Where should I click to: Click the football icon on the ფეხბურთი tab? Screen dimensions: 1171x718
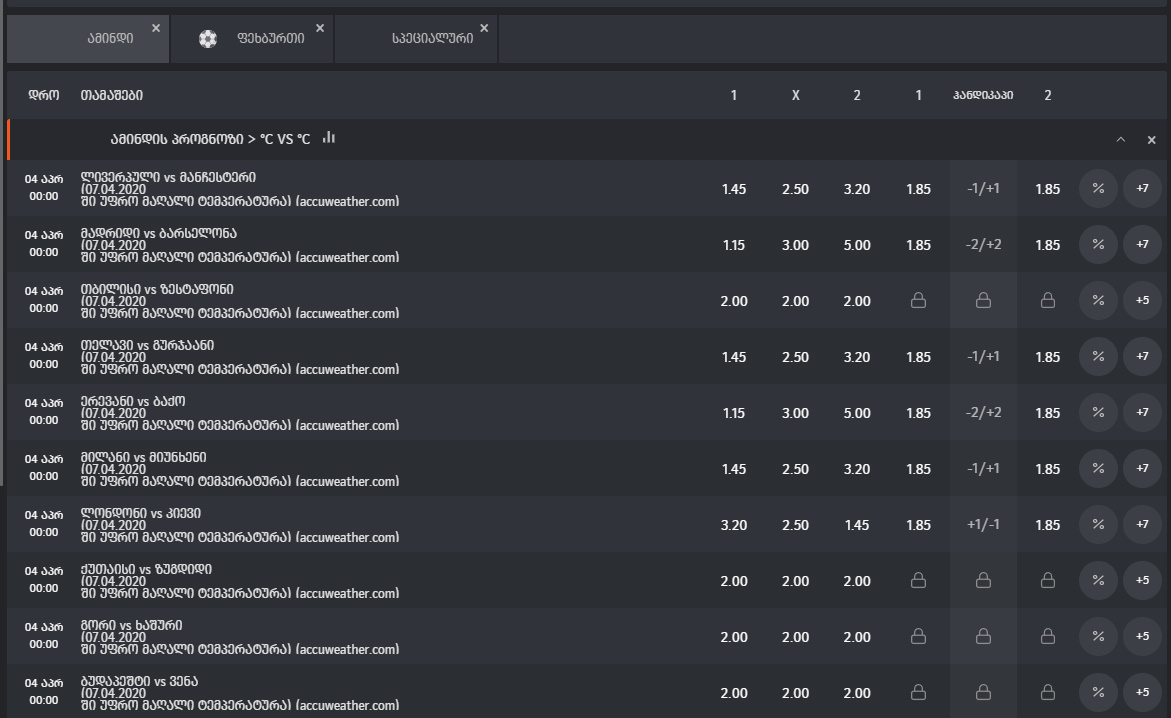click(x=208, y=39)
